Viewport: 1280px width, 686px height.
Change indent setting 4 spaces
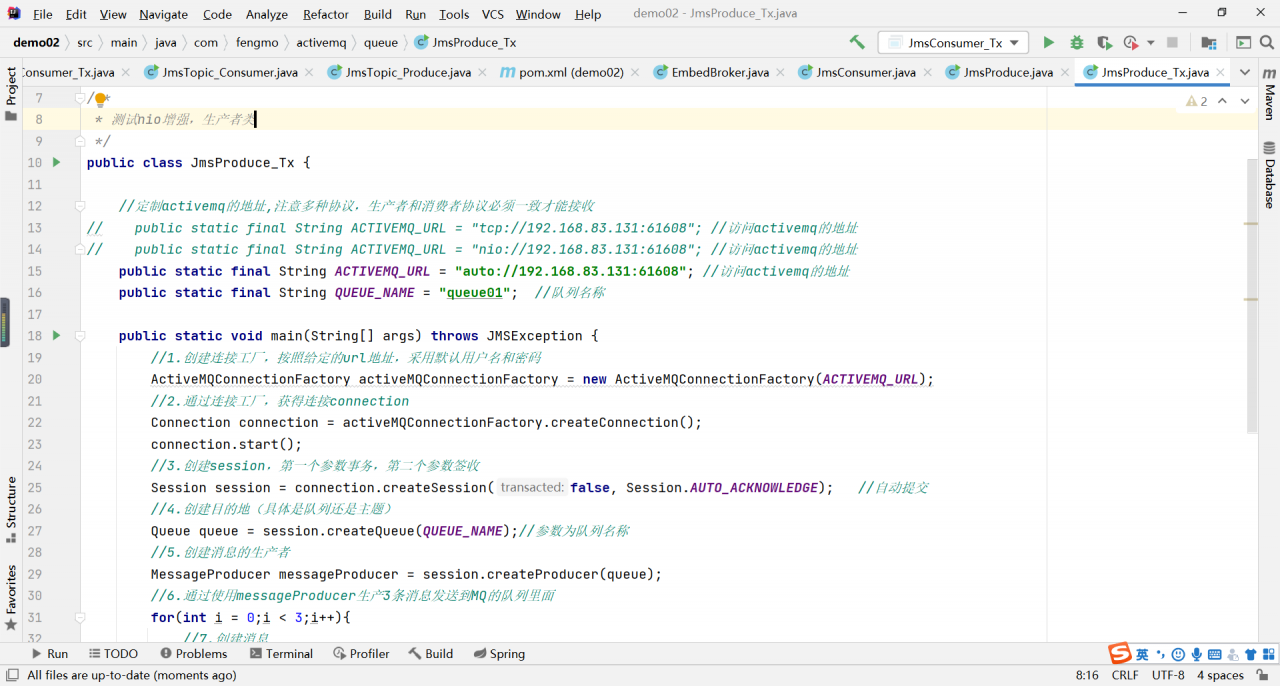[1220, 675]
